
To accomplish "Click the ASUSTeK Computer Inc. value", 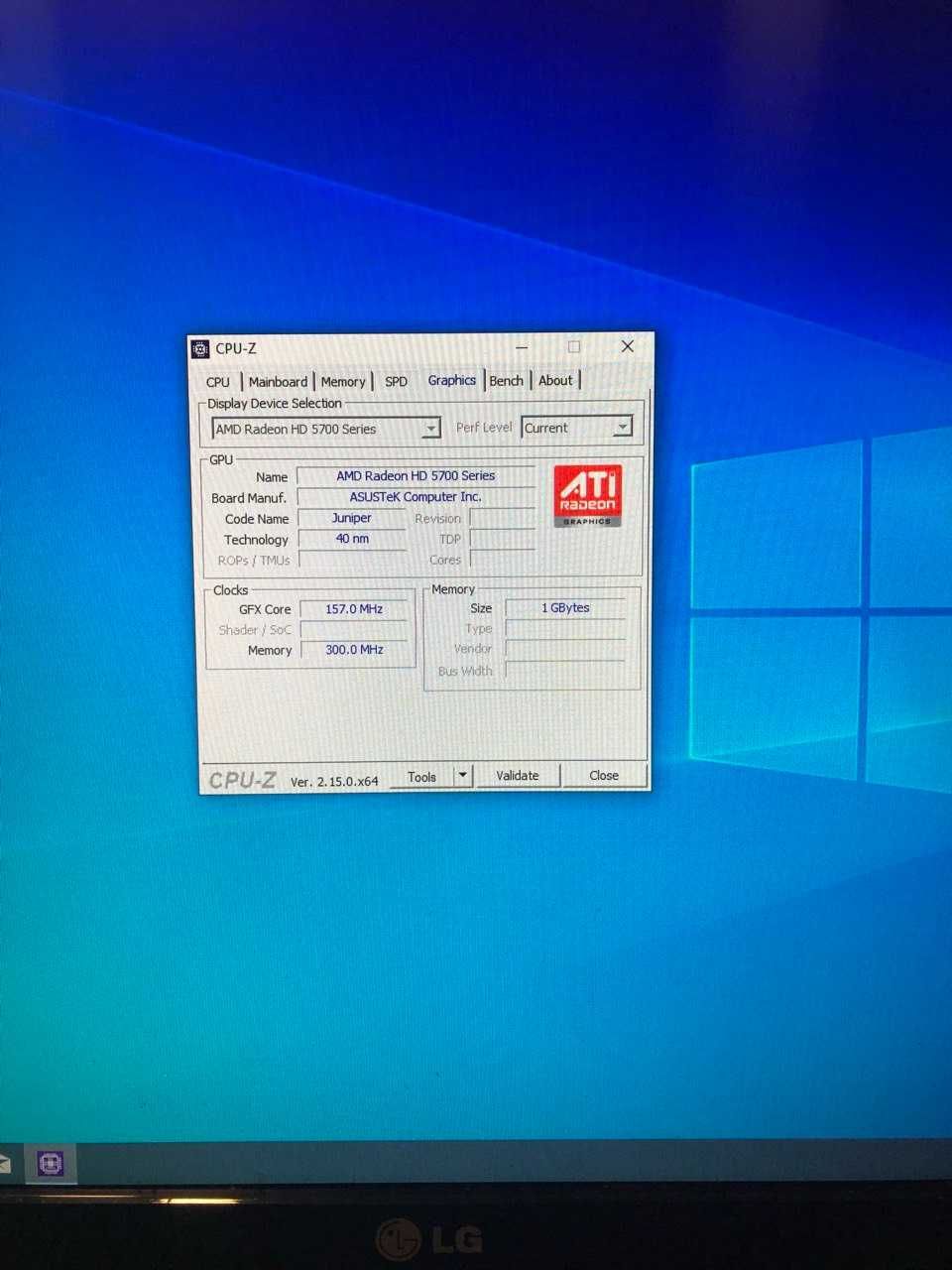I will (x=416, y=497).
